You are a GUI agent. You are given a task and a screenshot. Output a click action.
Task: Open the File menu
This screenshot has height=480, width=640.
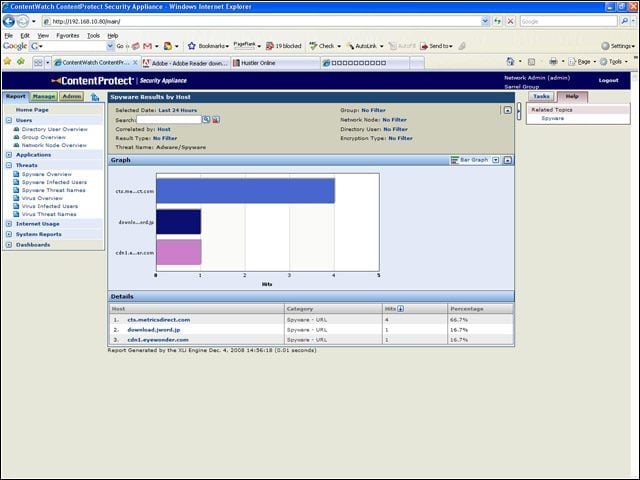[x=9, y=36]
